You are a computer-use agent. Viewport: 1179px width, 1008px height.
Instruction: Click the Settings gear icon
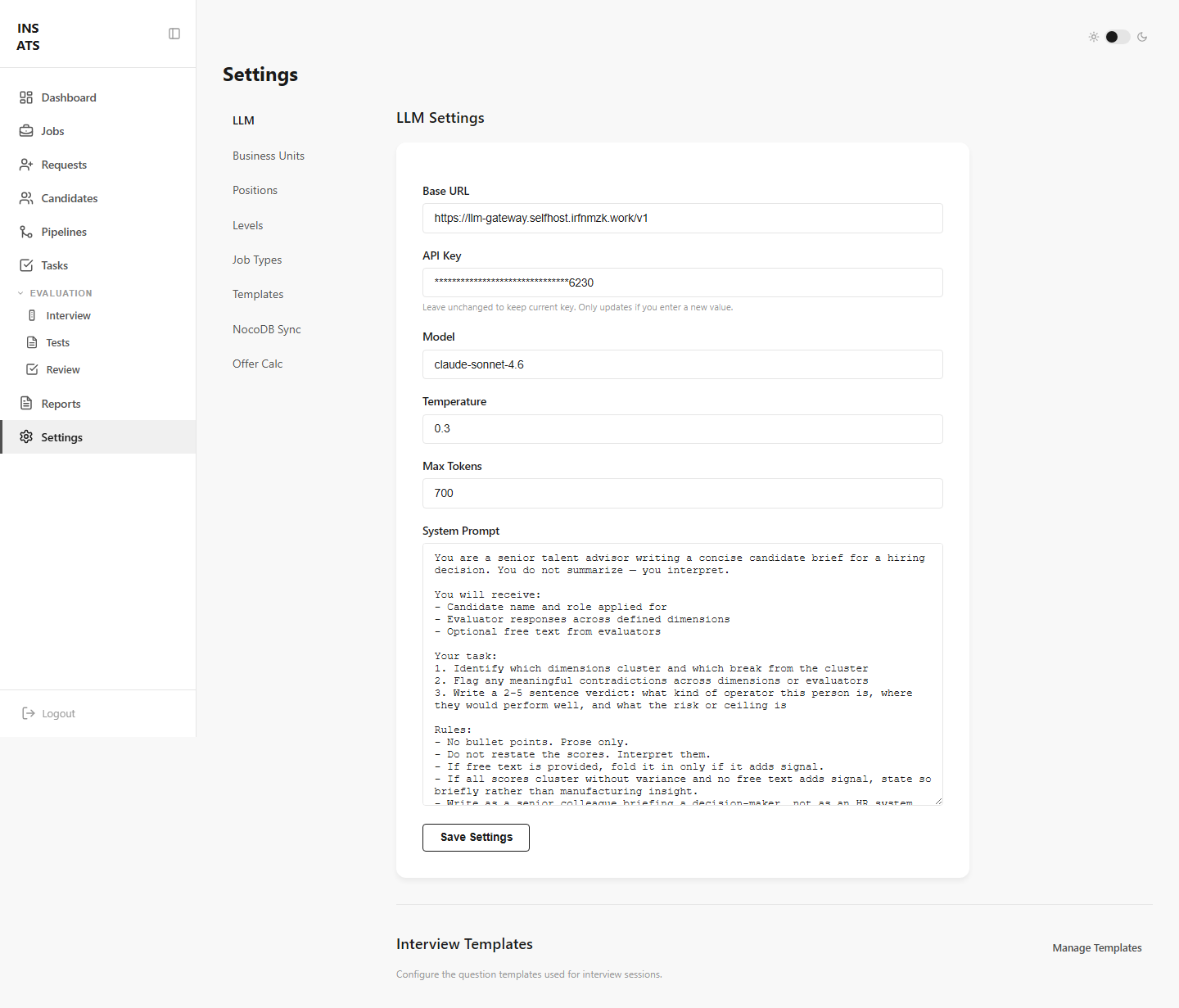click(x=26, y=437)
